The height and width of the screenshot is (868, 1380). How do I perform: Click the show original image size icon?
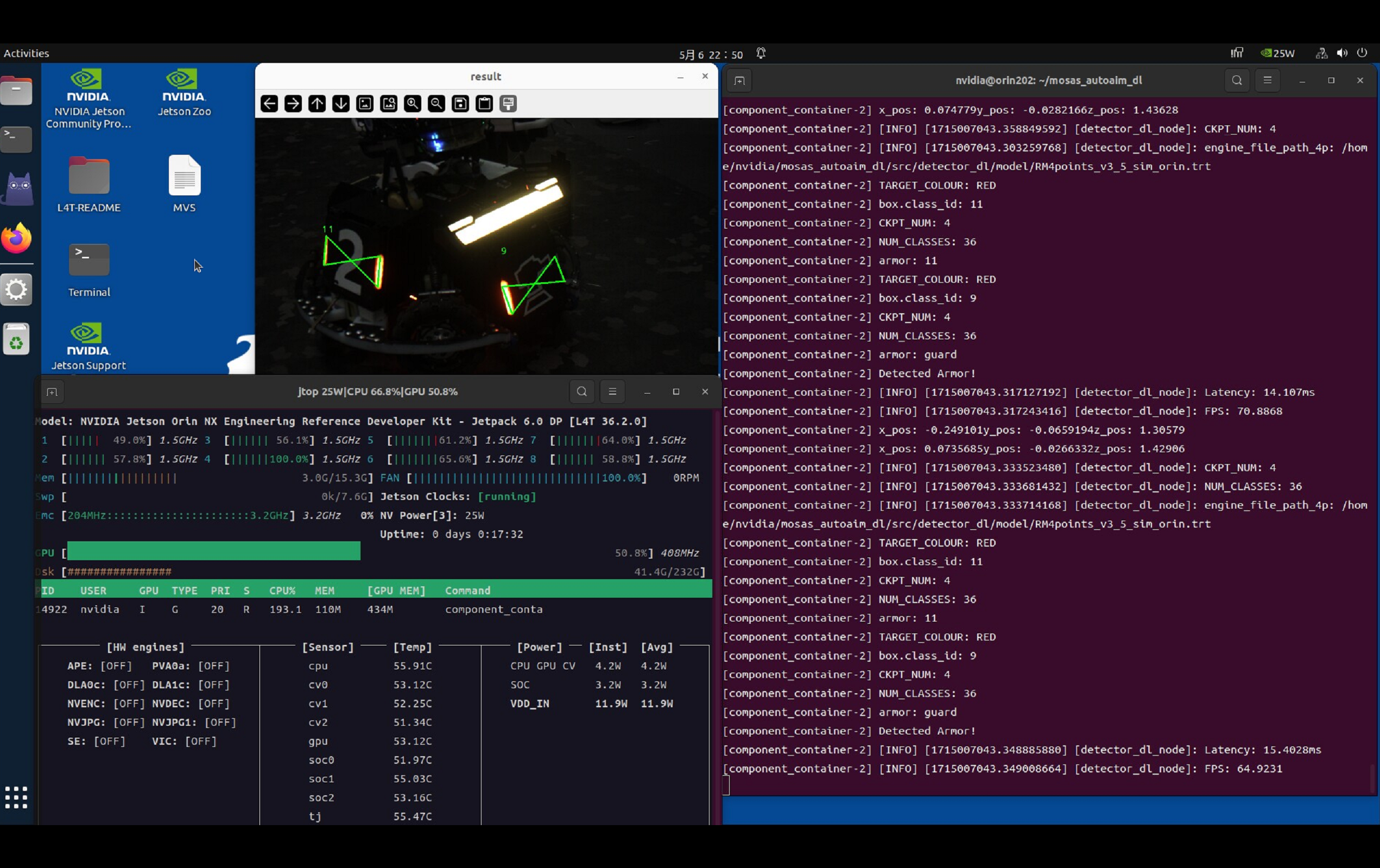click(x=364, y=104)
